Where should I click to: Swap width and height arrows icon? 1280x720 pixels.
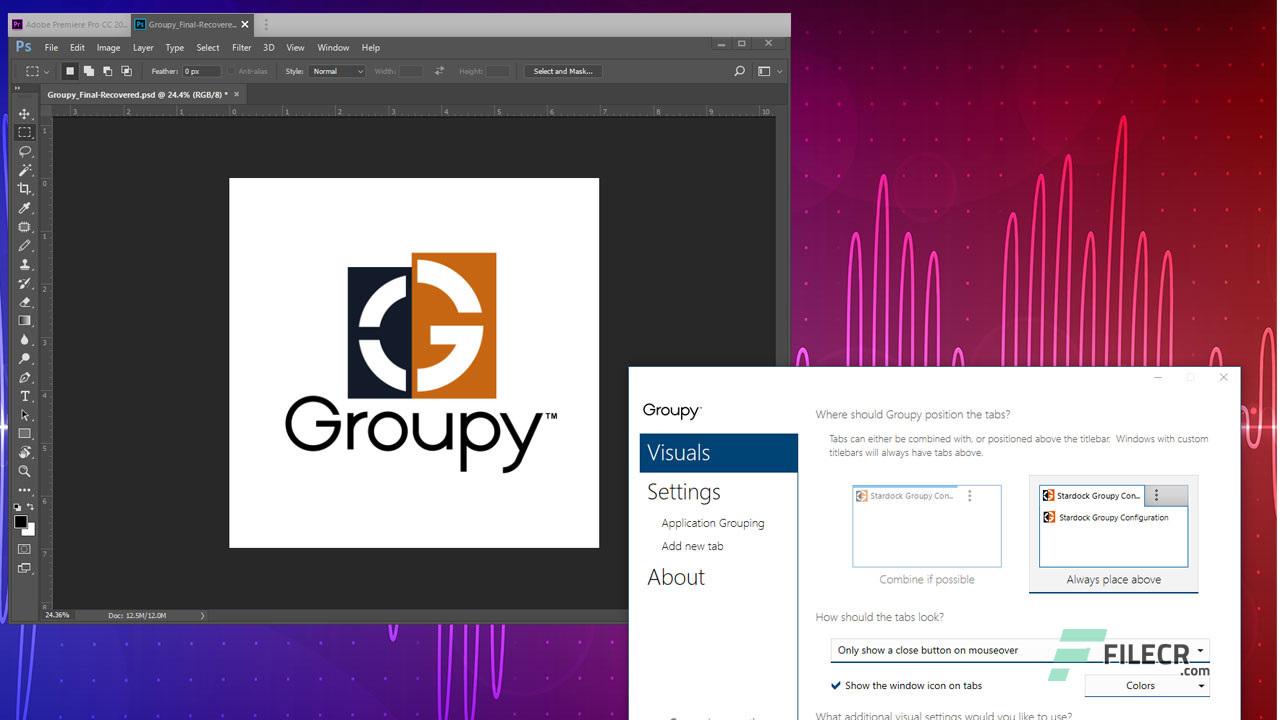coord(439,71)
